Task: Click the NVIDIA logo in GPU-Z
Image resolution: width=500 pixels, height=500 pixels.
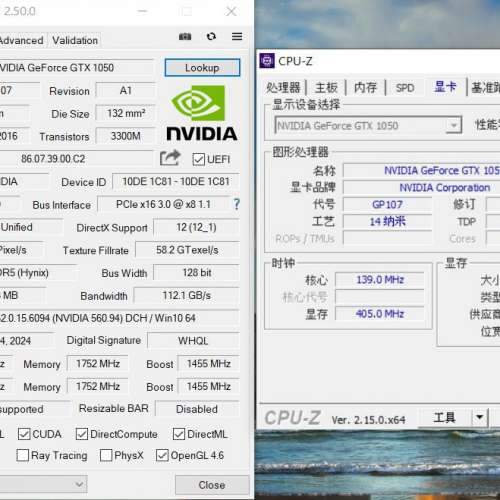Action: (202, 113)
